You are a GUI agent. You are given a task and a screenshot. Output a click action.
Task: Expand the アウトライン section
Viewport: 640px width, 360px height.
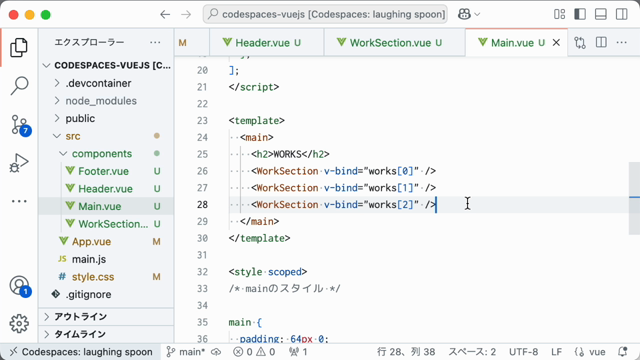(x=106, y=317)
